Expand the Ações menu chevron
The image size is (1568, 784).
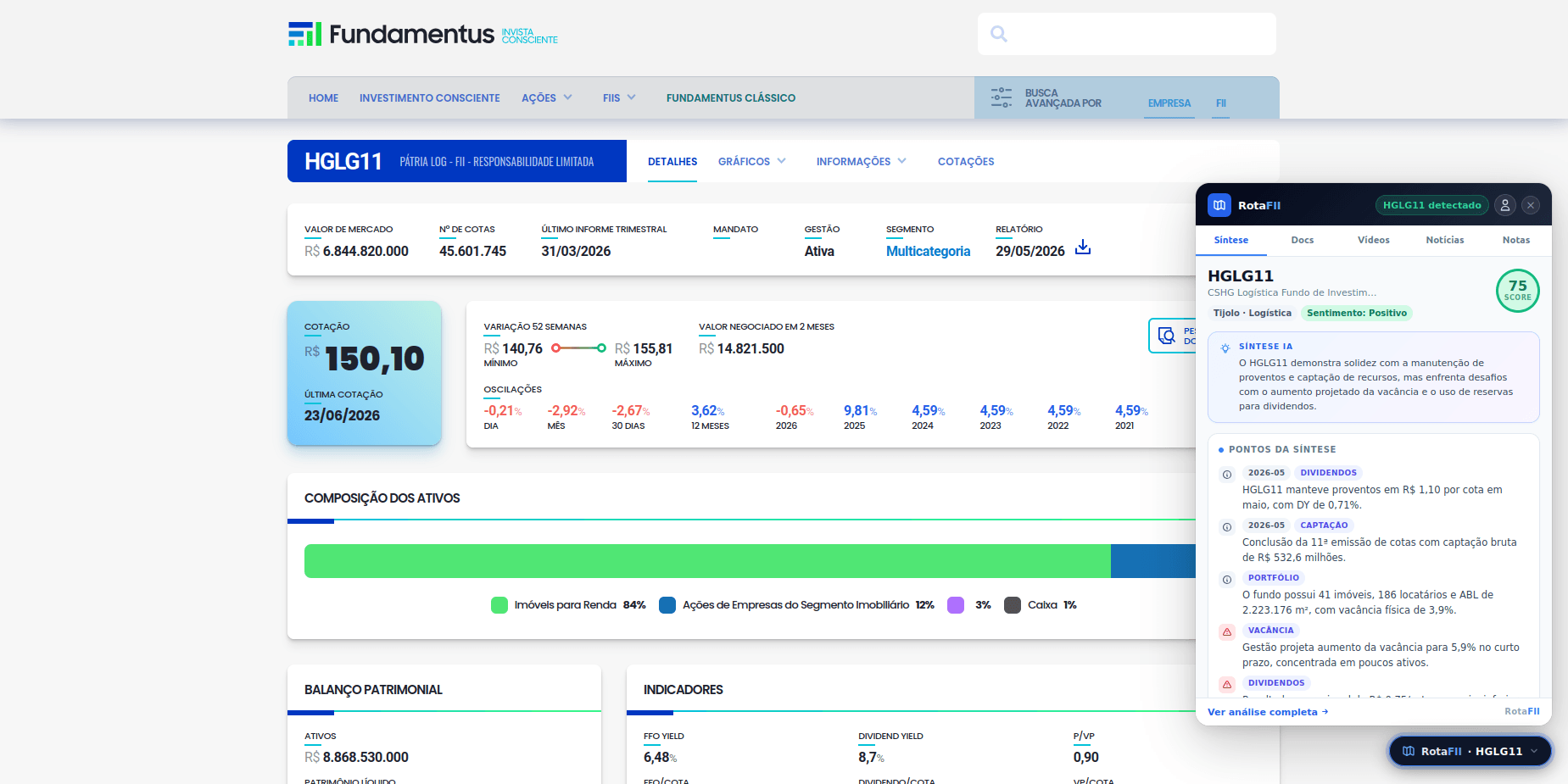[x=568, y=97]
